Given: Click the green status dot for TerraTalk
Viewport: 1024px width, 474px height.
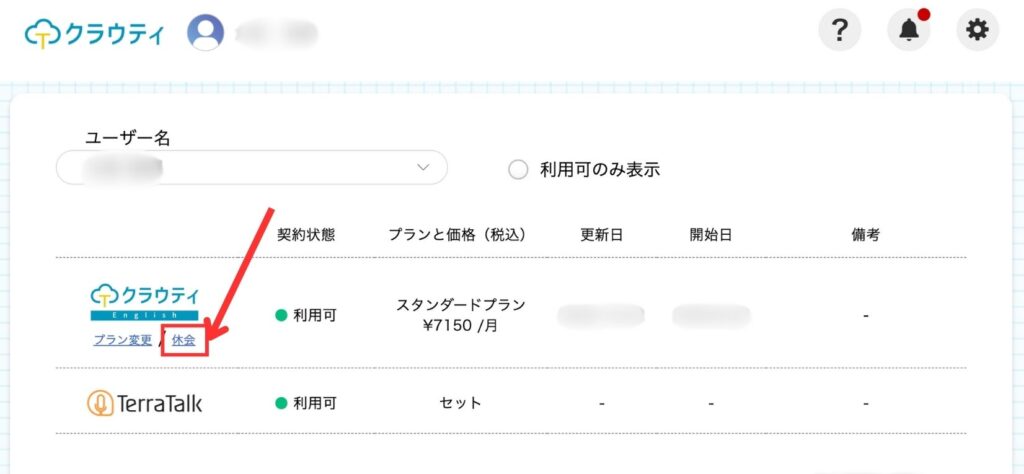Looking at the screenshot, I should tap(281, 404).
